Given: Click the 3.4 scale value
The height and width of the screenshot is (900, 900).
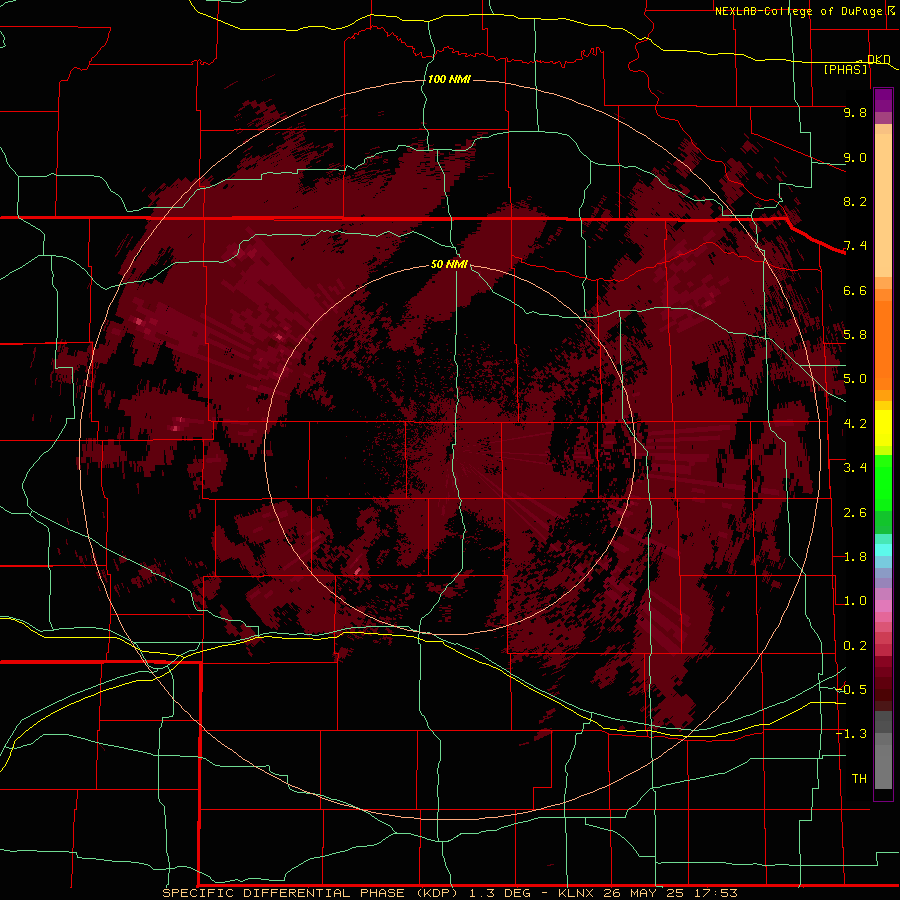Looking at the screenshot, I should [x=855, y=468].
